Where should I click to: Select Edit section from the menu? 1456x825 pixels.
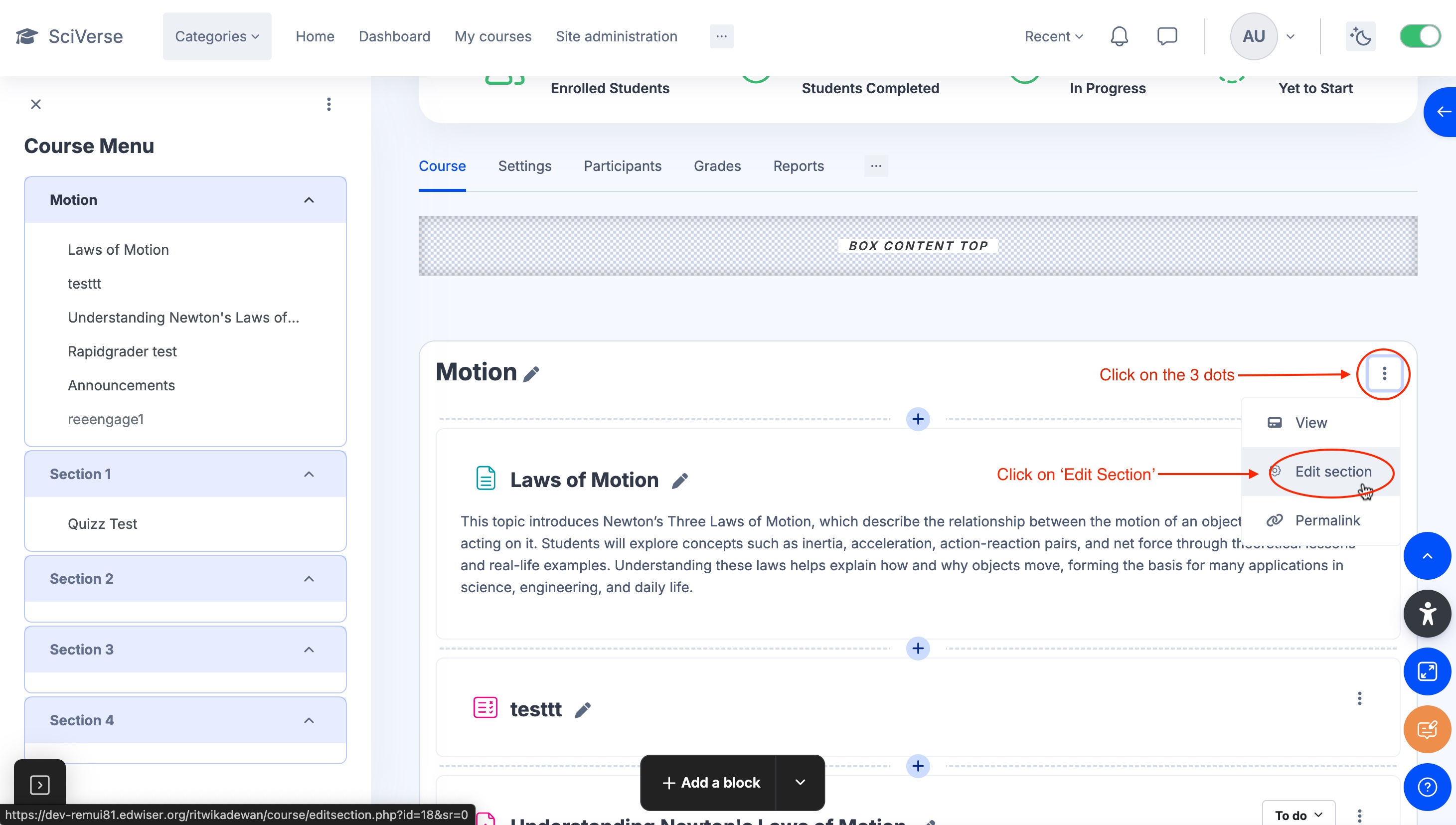pos(1332,472)
